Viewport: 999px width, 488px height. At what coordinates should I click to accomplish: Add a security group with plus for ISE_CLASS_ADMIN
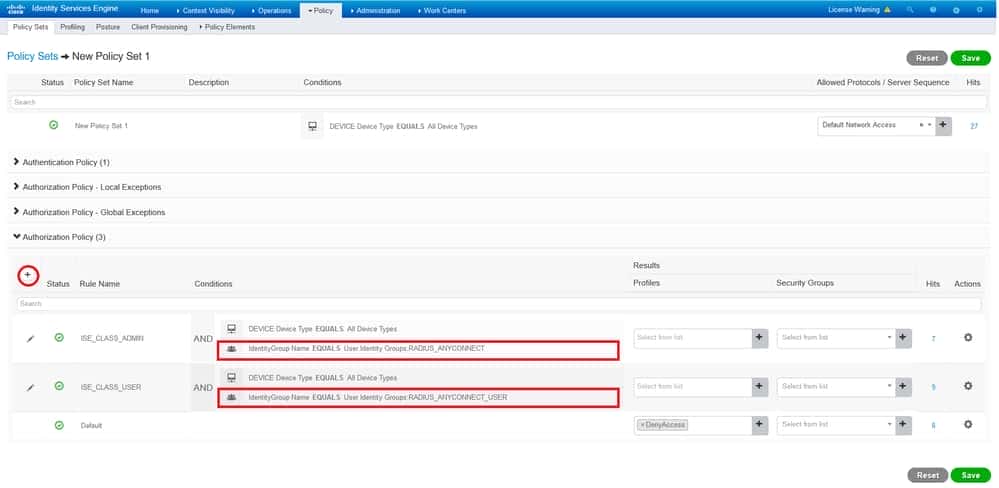(903, 338)
